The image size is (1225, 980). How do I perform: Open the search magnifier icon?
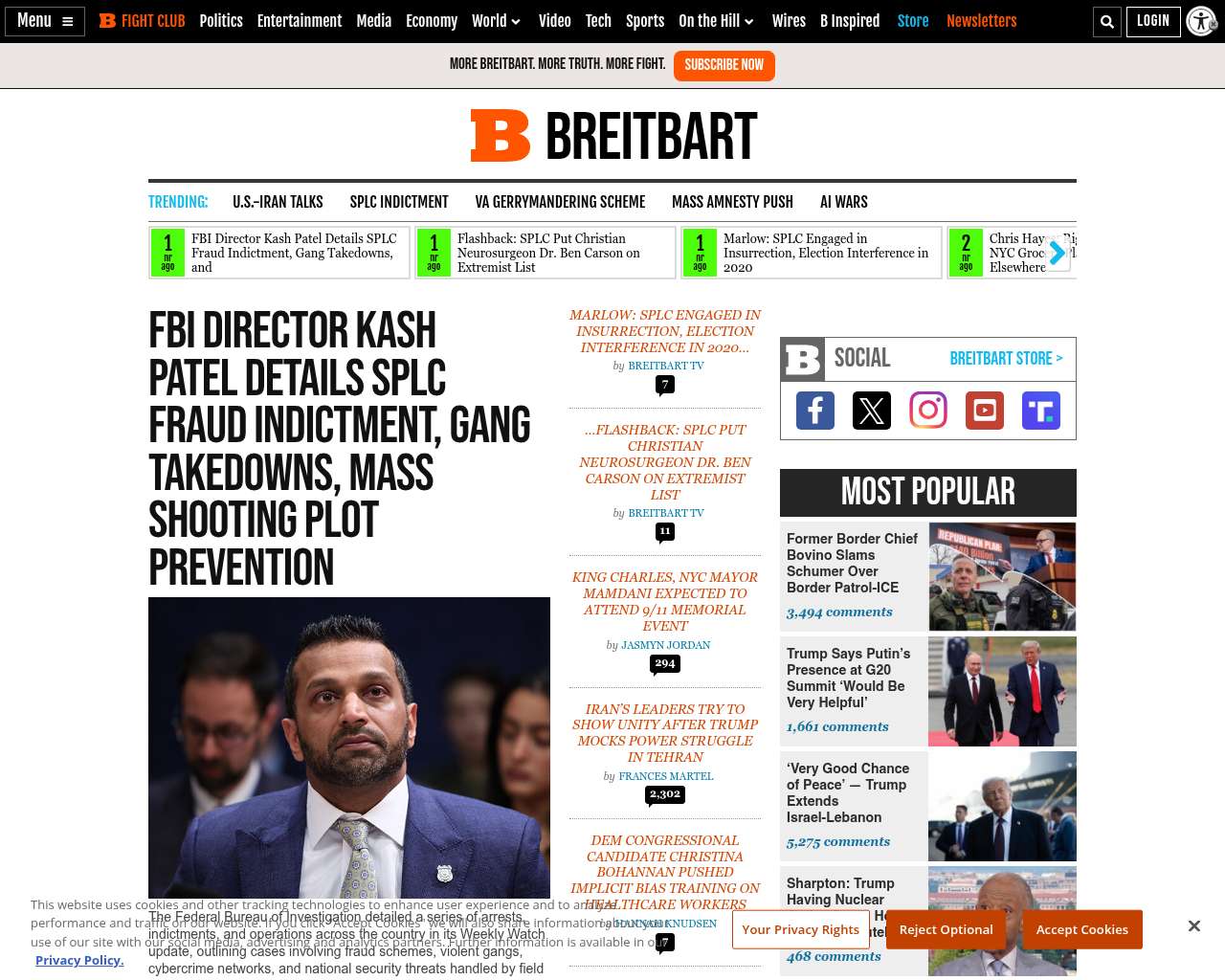(1107, 21)
